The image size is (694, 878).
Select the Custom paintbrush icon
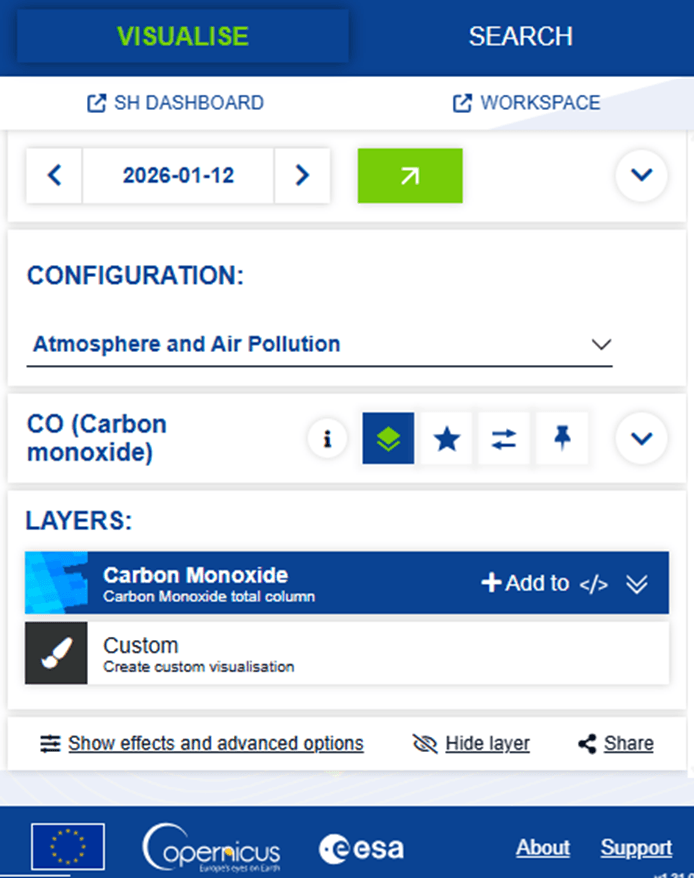[56, 653]
